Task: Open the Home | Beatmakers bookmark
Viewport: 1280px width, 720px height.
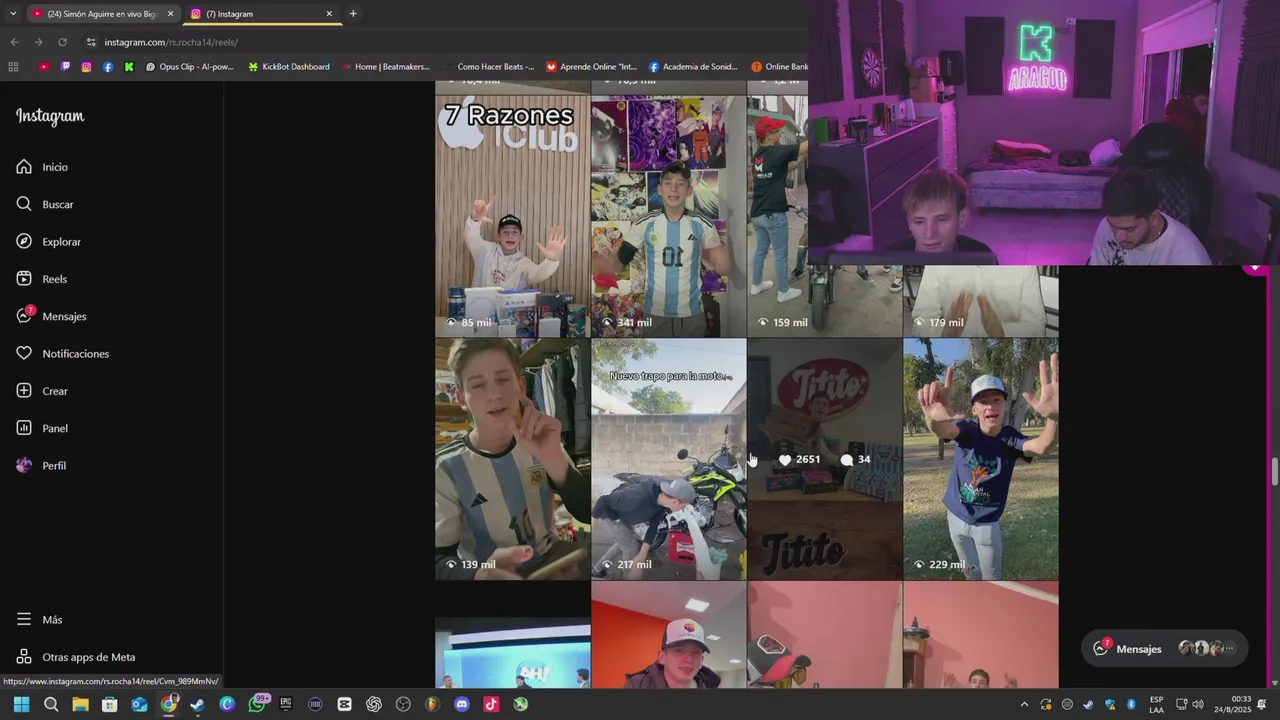Action: click(x=385, y=67)
